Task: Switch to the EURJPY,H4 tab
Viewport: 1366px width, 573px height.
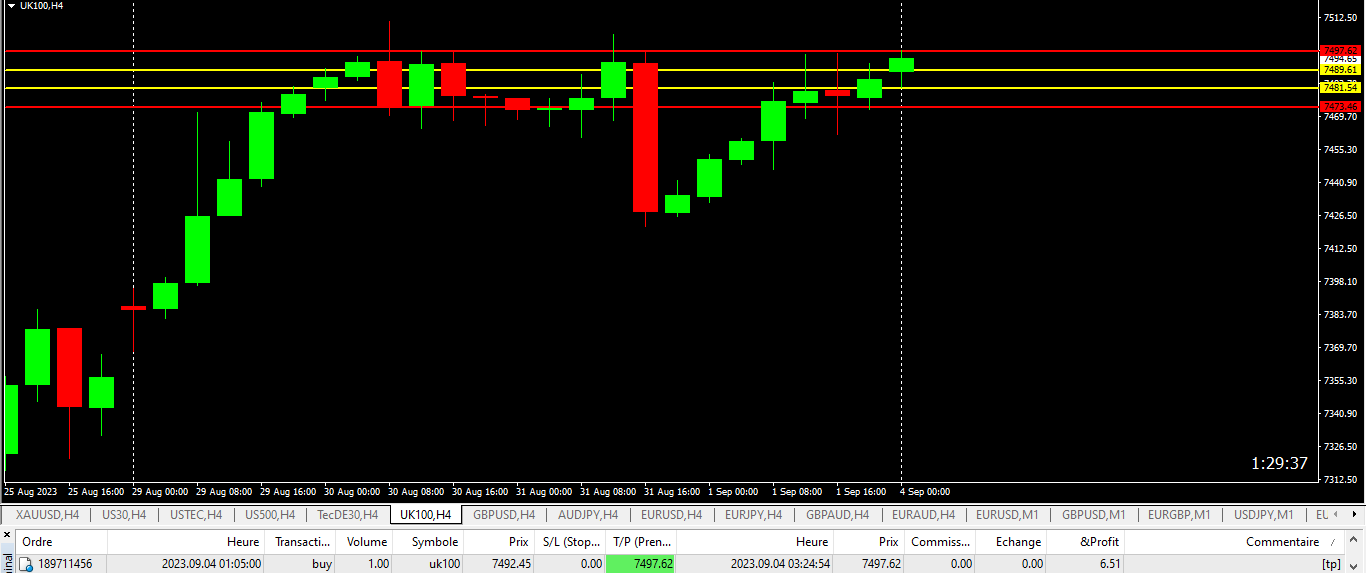Action: click(753, 515)
